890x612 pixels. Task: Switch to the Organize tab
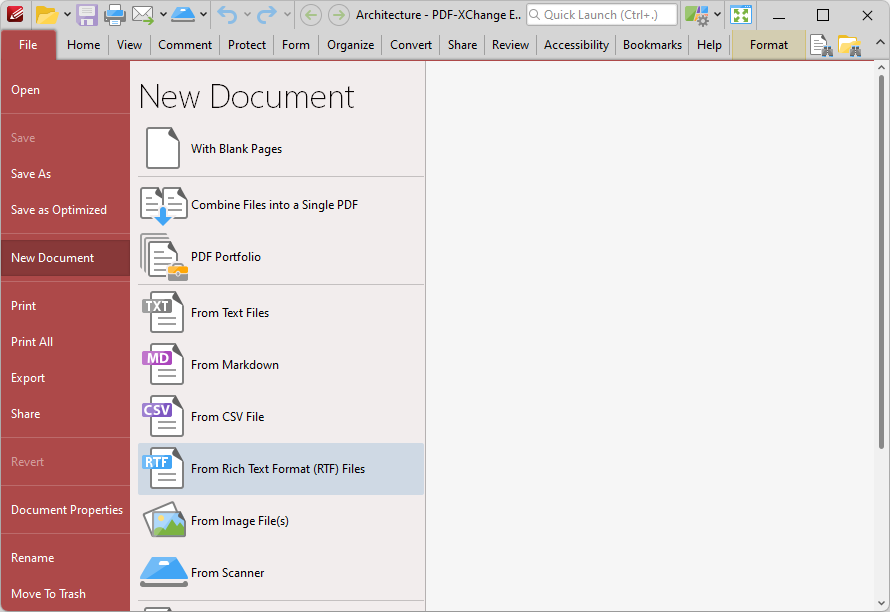tap(350, 45)
